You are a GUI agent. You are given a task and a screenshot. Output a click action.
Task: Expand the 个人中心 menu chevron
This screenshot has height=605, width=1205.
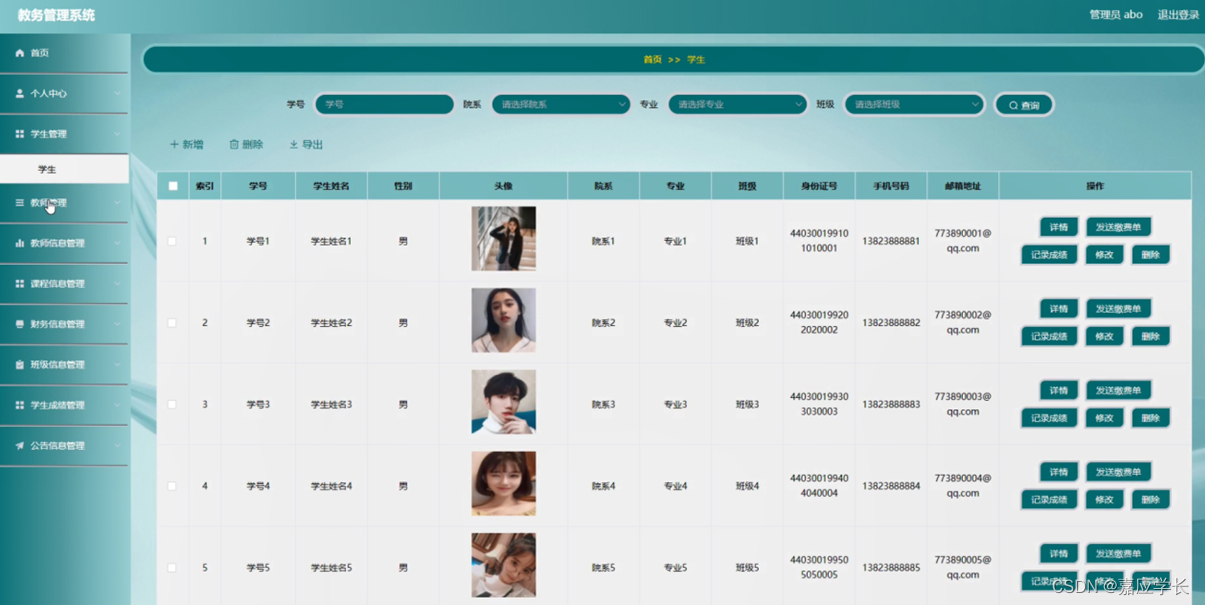click(x=117, y=94)
